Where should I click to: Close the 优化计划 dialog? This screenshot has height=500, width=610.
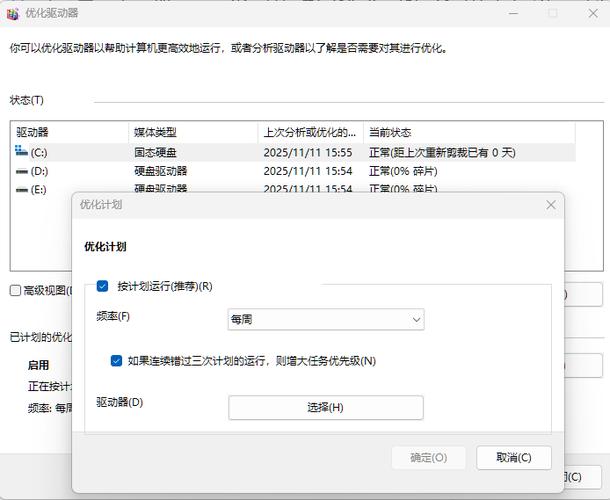(x=550, y=205)
